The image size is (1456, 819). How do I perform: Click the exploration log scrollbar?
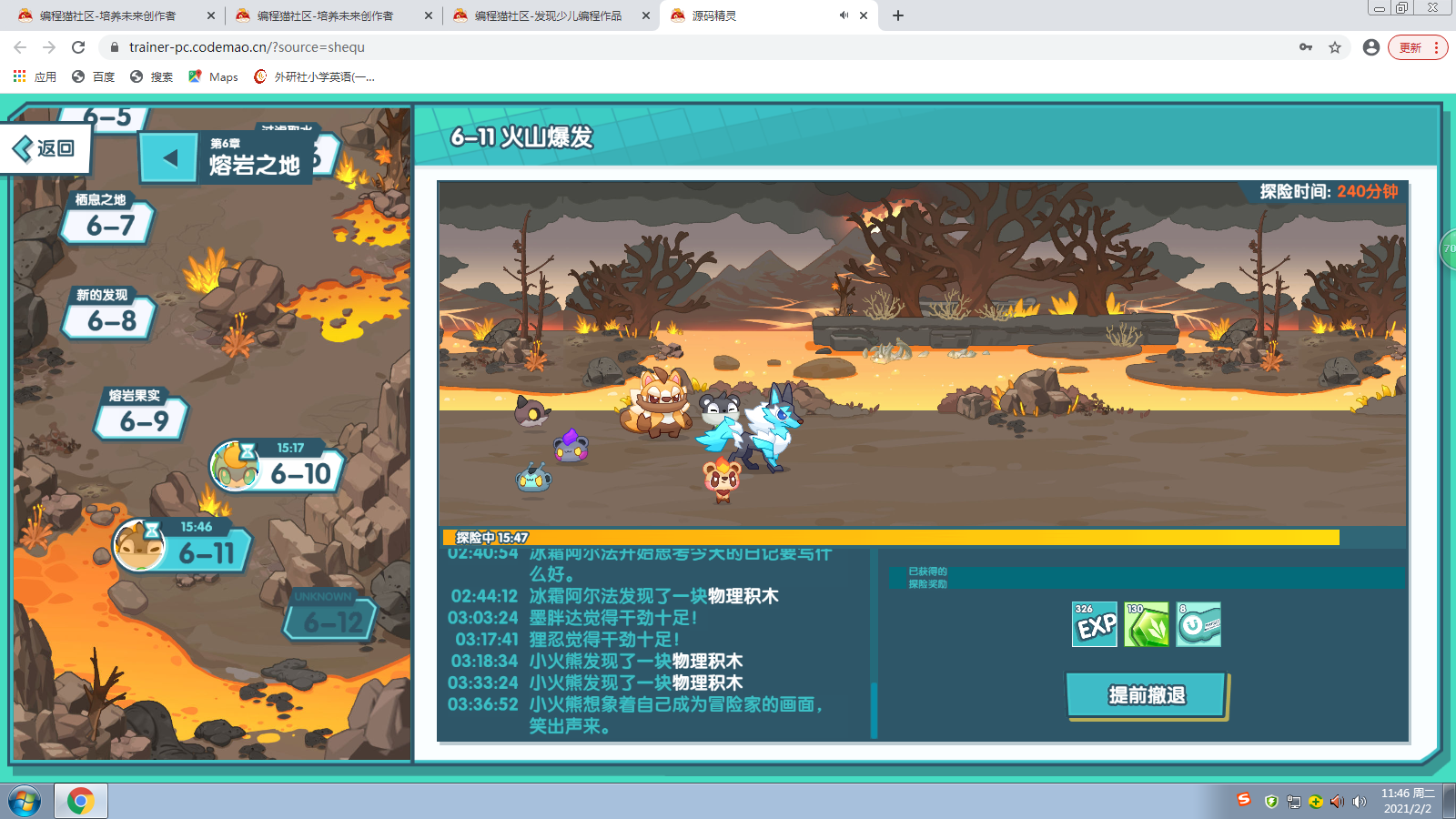point(875,710)
